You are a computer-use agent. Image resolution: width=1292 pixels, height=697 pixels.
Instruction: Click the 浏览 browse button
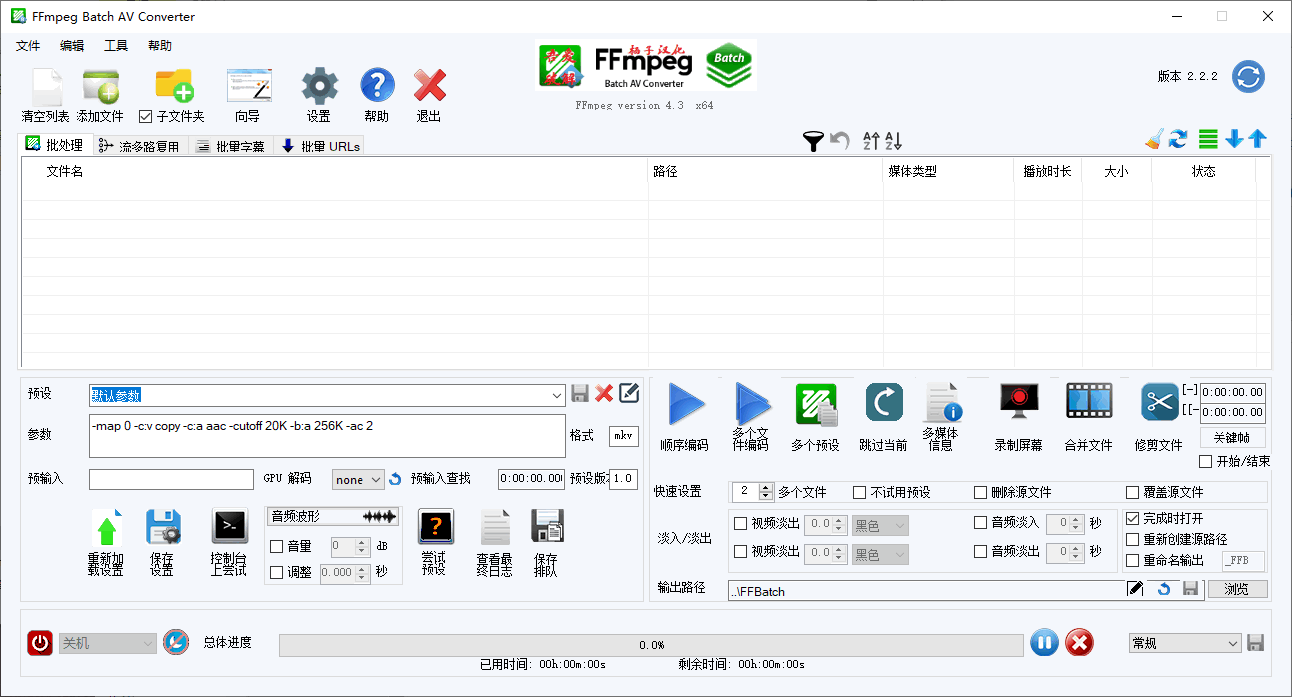[x=1237, y=589]
